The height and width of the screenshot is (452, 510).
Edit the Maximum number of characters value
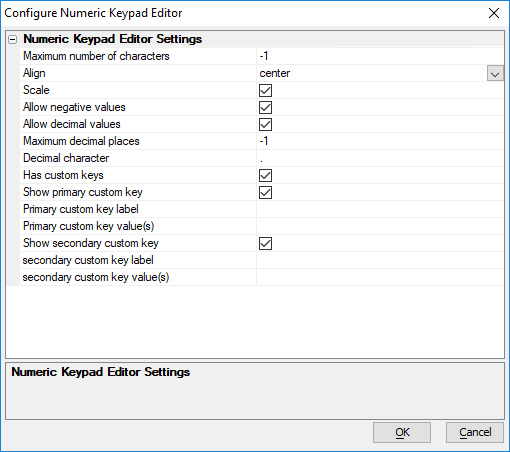pos(380,56)
